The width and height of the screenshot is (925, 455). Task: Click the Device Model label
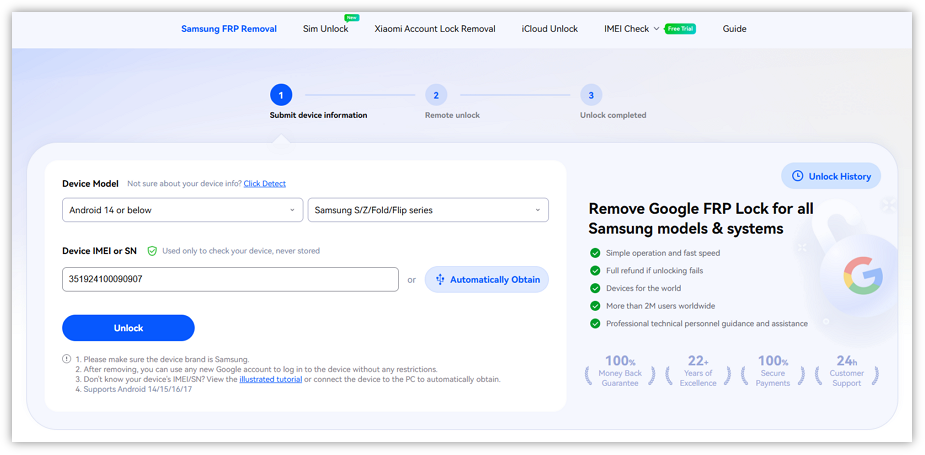point(90,184)
